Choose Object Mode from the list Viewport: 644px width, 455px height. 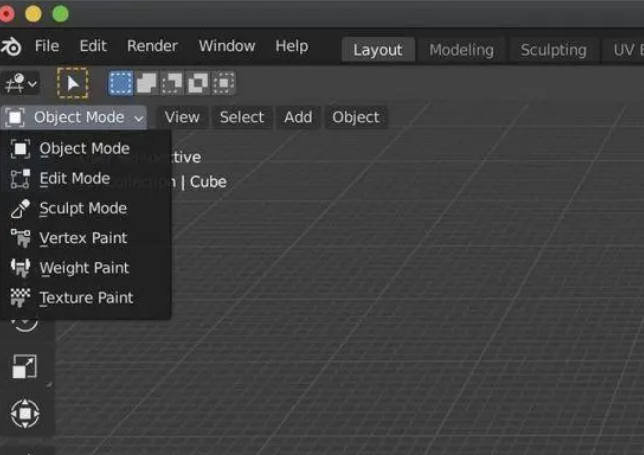pyautogui.click(x=86, y=148)
